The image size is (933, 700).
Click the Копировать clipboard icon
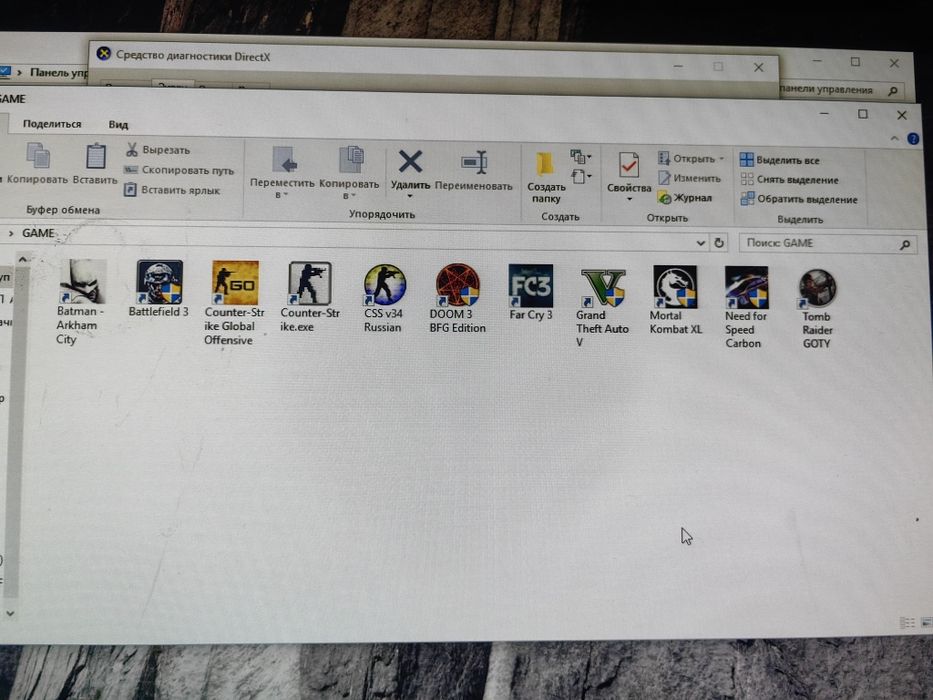coord(38,156)
